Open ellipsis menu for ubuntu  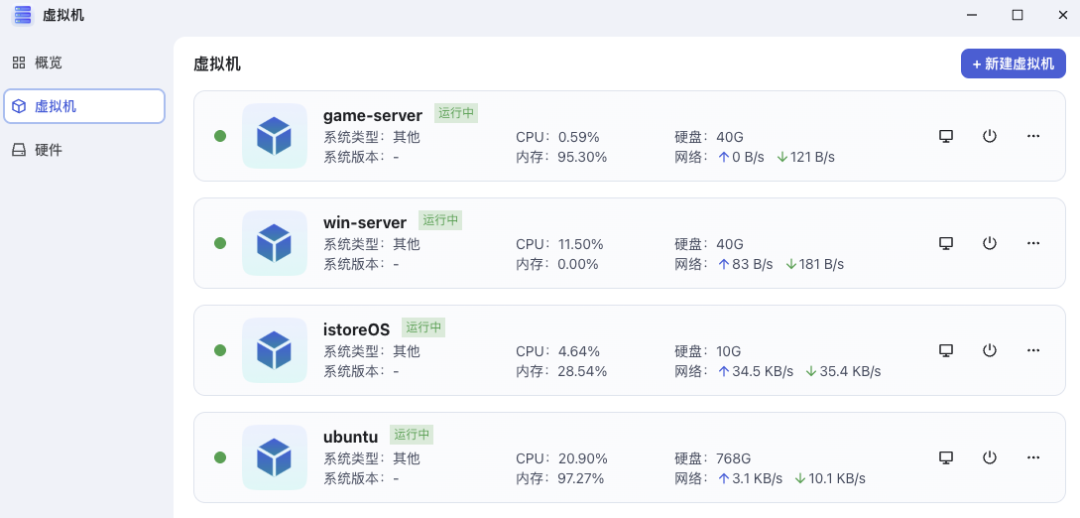[x=1032, y=457]
